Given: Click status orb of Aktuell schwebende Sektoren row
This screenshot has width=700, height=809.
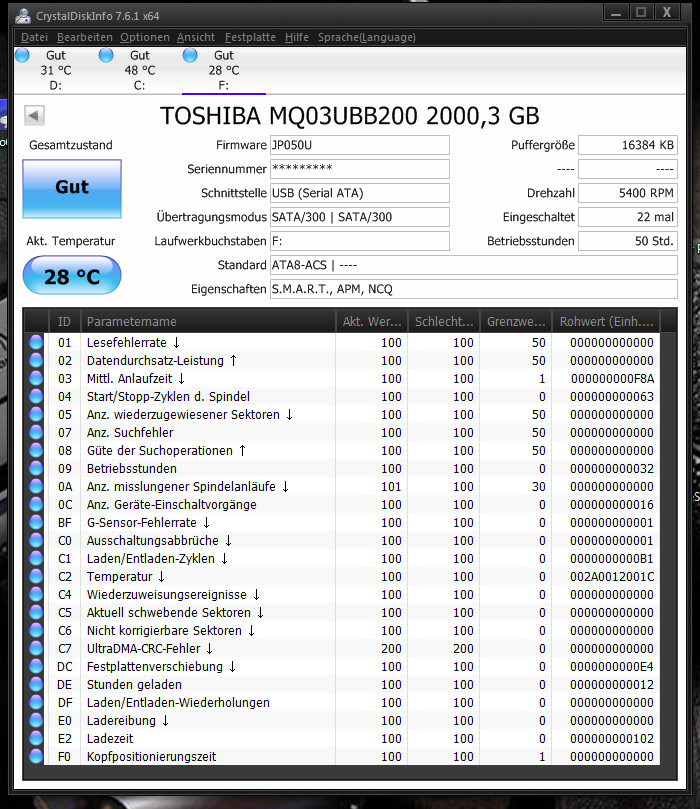Looking at the screenshot, I should [x=36, y=612].
